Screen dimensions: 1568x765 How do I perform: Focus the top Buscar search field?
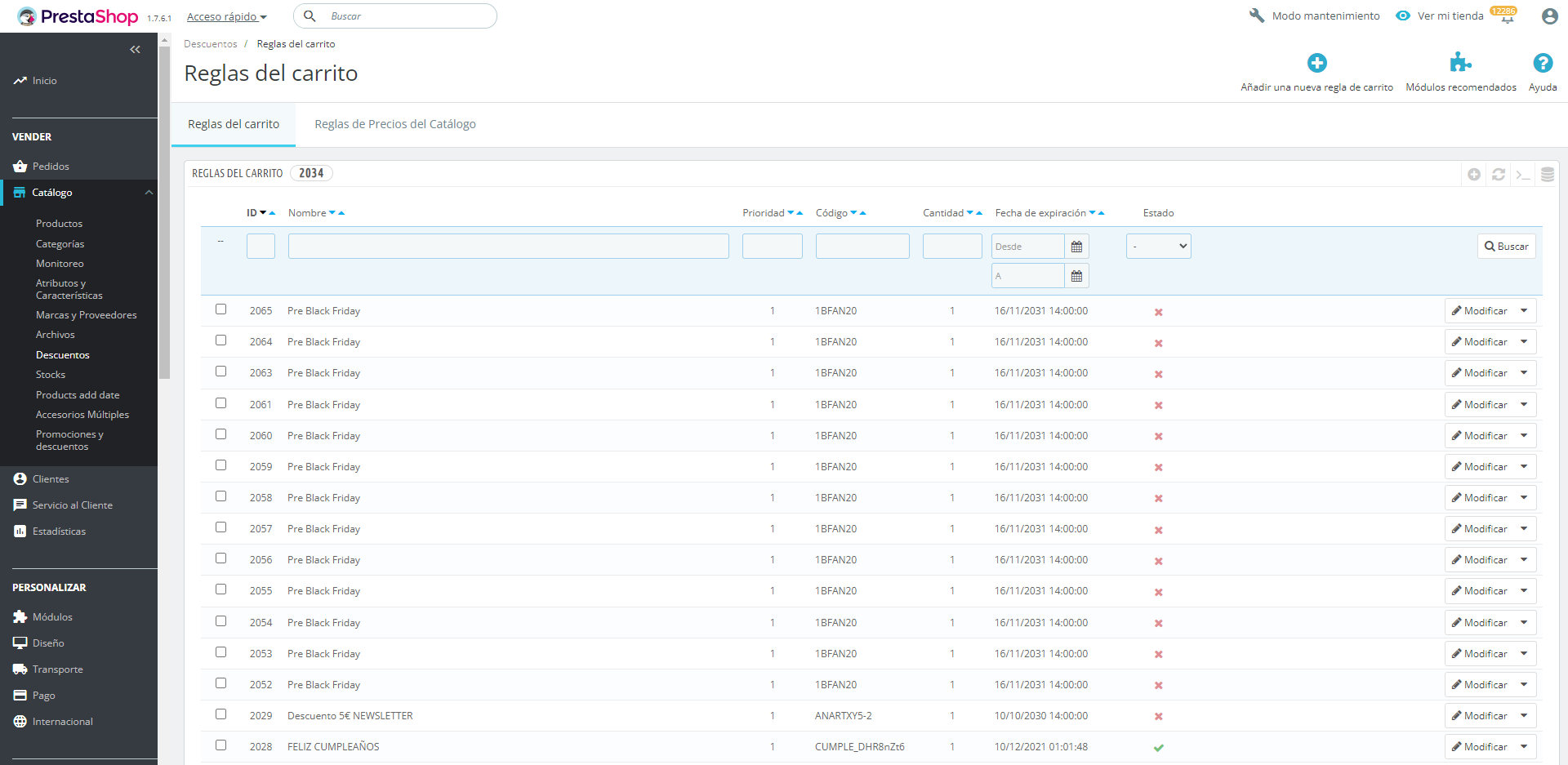click(x=395, y=16)
